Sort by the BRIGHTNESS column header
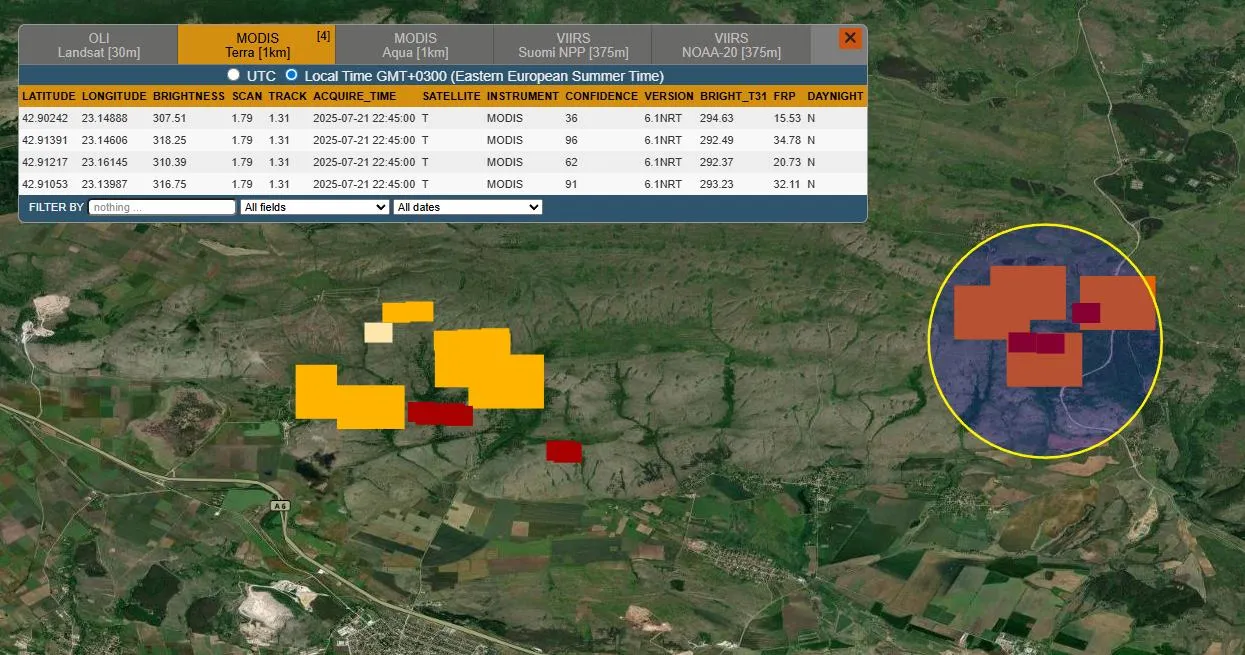Viewport: 1245px width, 655px height. (x=188, y=96)
